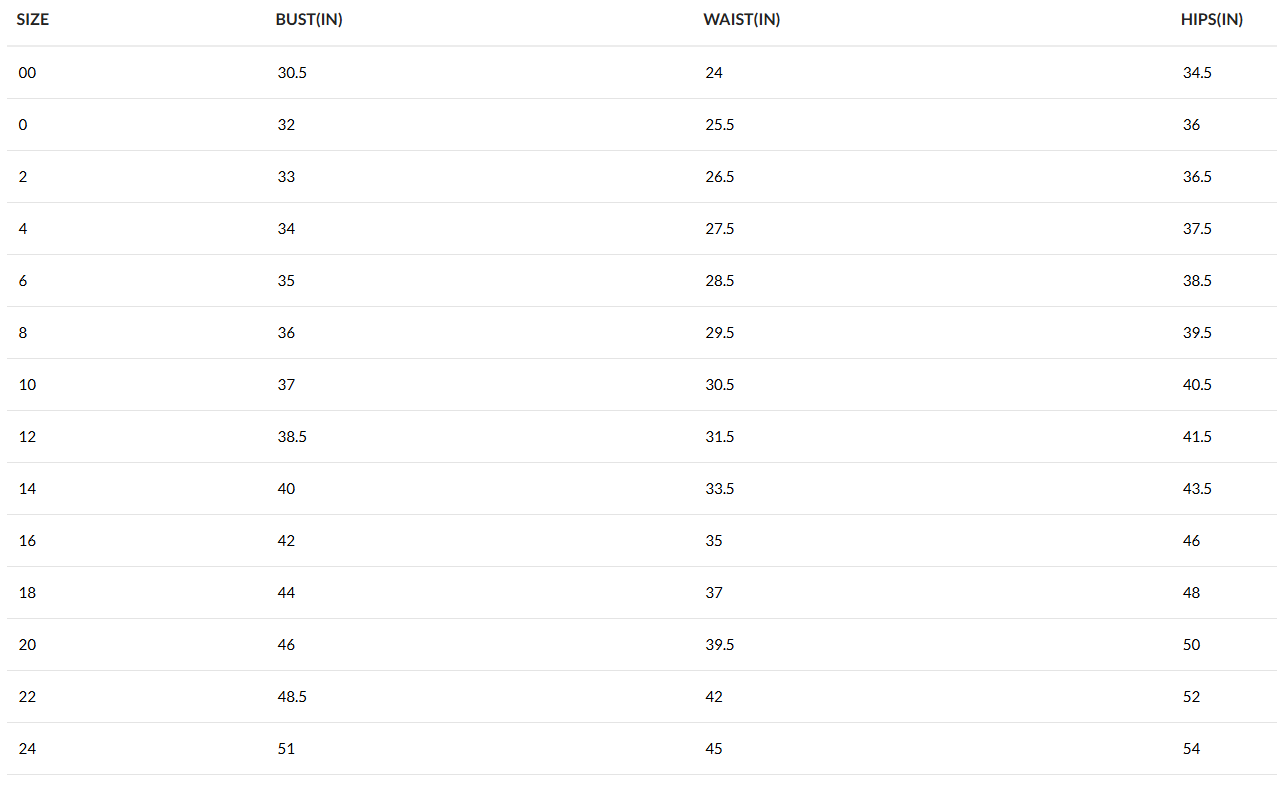Image resolution: width=1277 pixels, height=787 pixels.
Task: Click the WAIST(IN) column header
Action: pyautogui.click(x=742, y=20)
